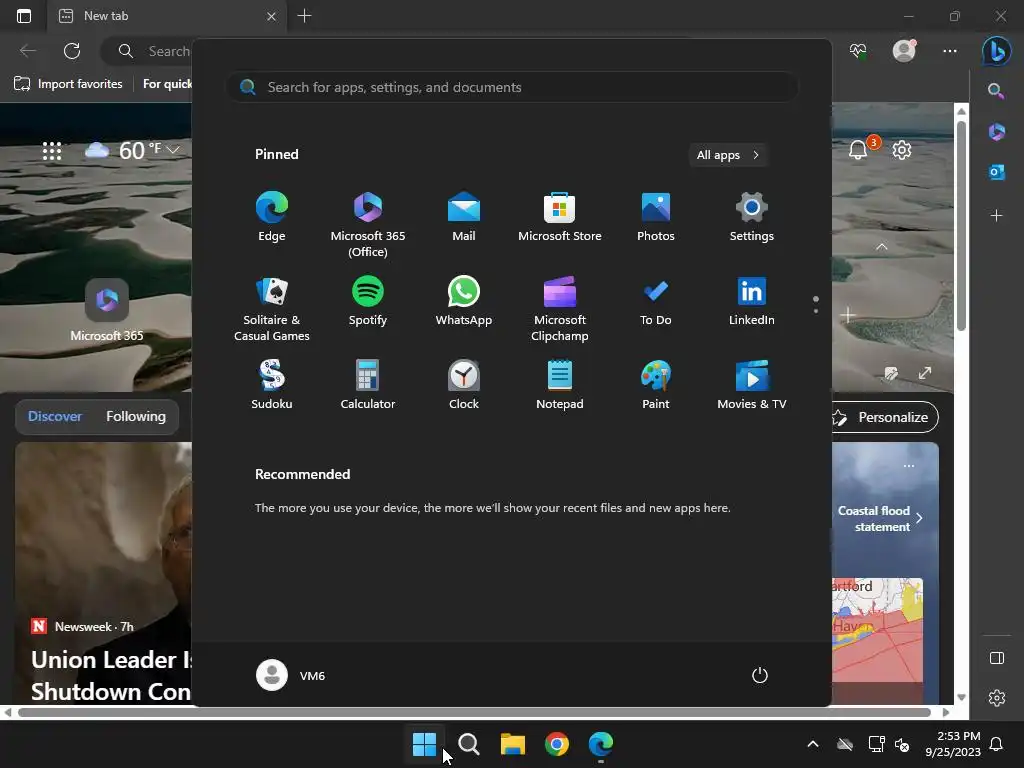
Task: Click the muted volume tray icon
Action: point(902,744)
